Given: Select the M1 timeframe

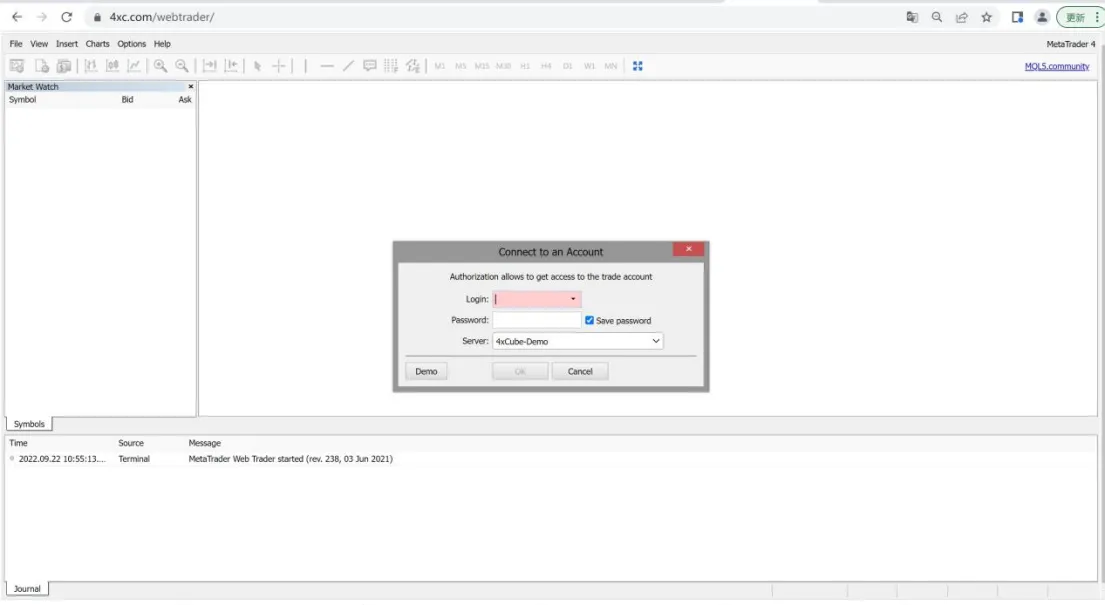Looking at the screenshot, I should (439, 66).
